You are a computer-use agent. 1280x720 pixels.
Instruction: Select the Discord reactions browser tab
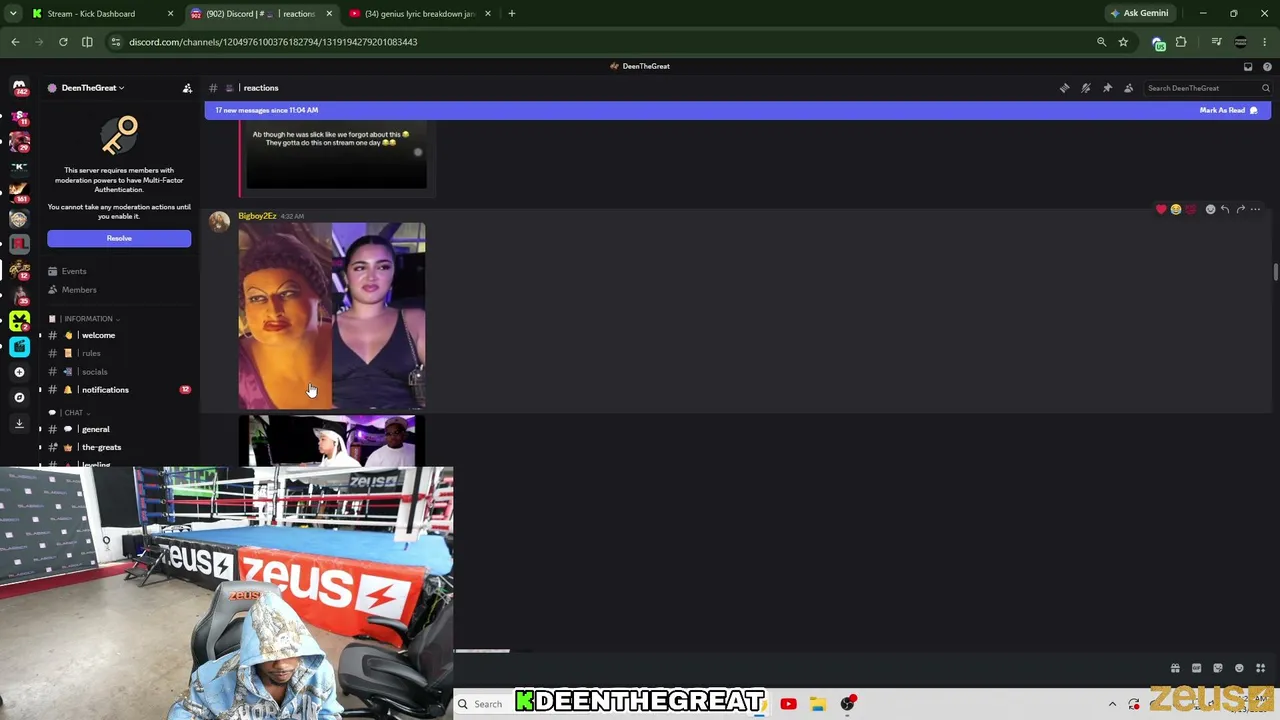tap(263, 14)
